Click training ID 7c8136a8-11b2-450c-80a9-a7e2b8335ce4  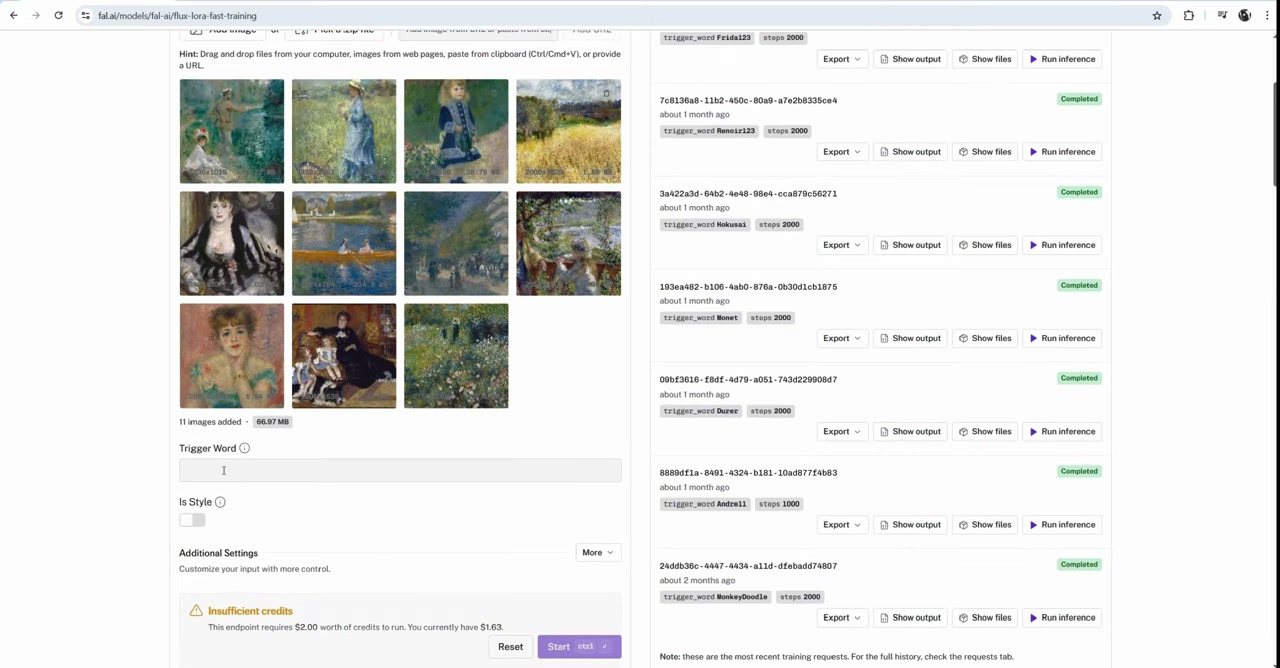(748, 100)
